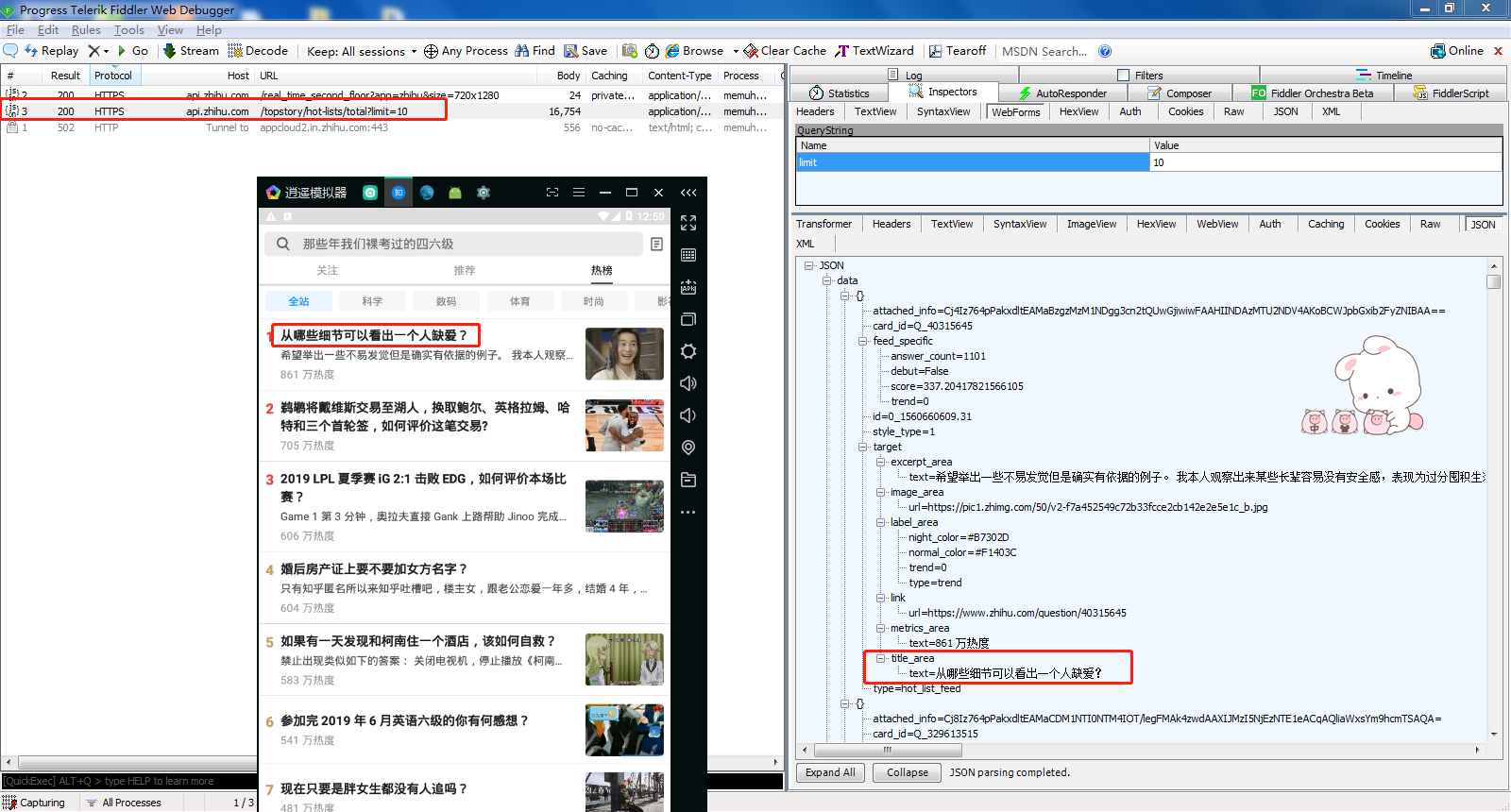Collapse the root JSON tree node
This screenshot has width=1511, height=812.
coord(809,265)
